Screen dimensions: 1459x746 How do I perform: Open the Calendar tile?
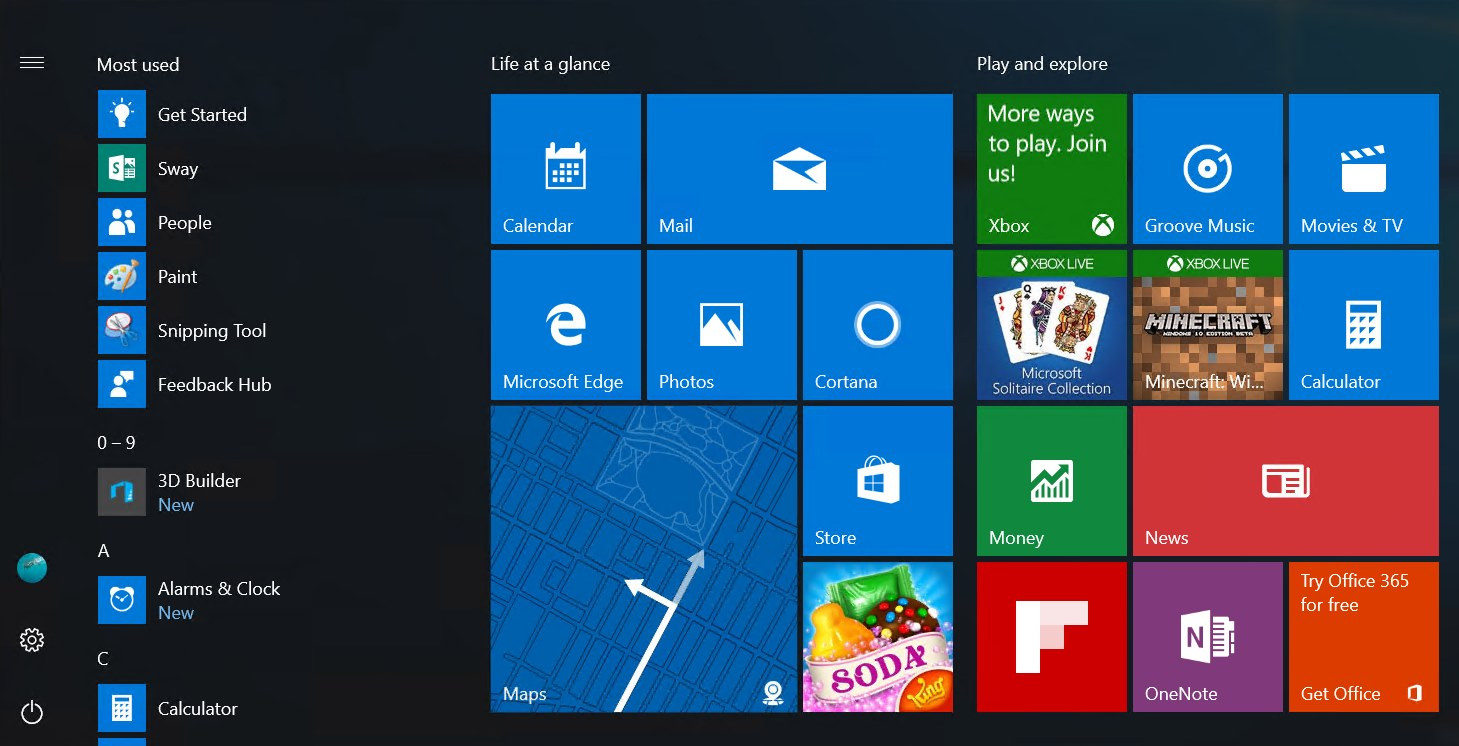point(565,169)
